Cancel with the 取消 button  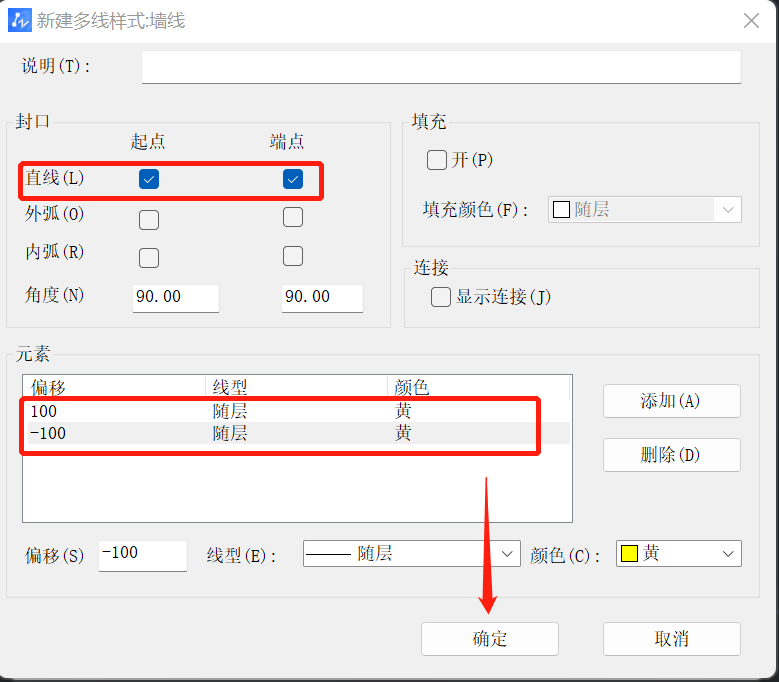click(672, 639)
